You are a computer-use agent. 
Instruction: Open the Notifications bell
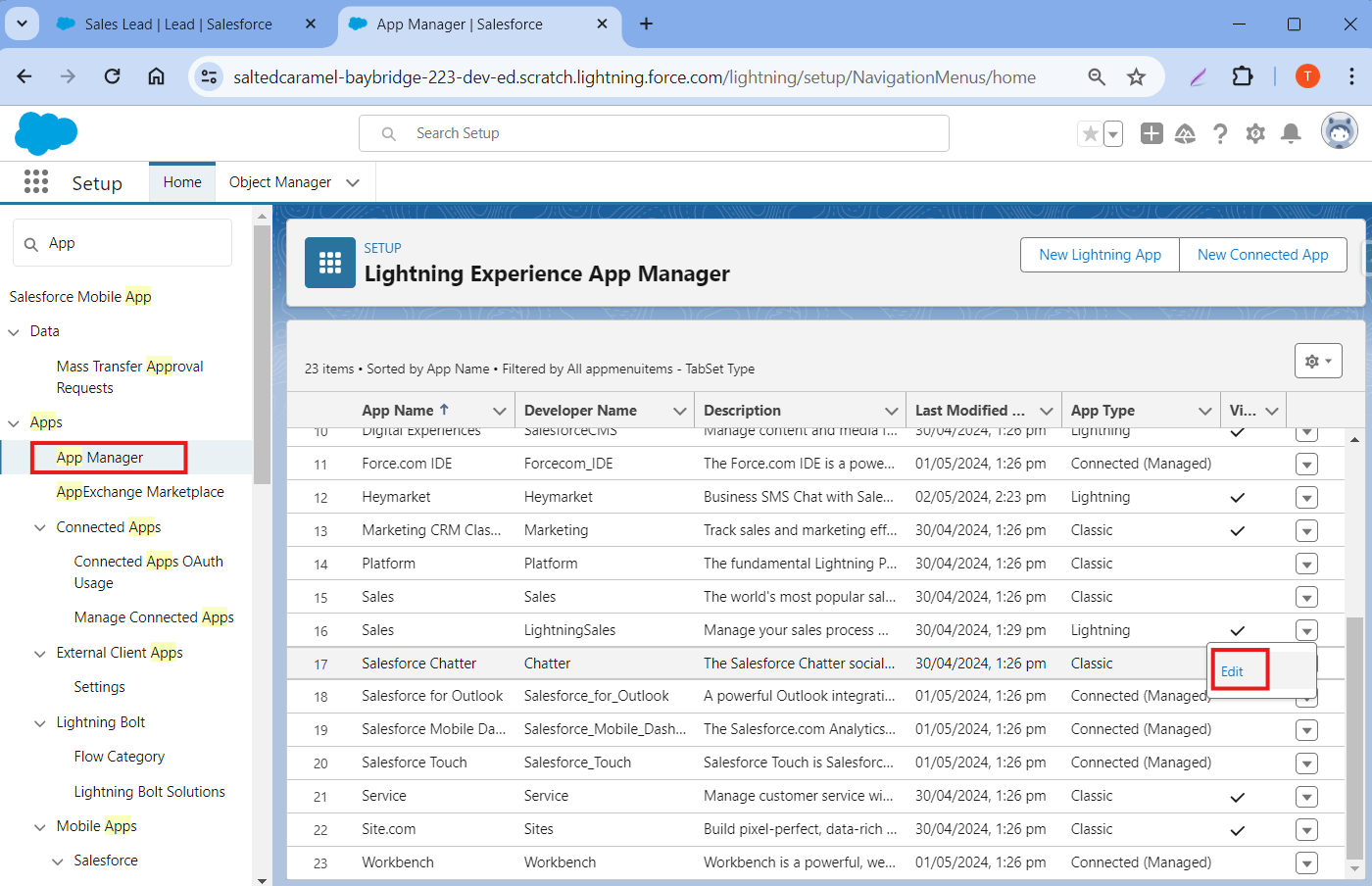(x=1292, y=134)
